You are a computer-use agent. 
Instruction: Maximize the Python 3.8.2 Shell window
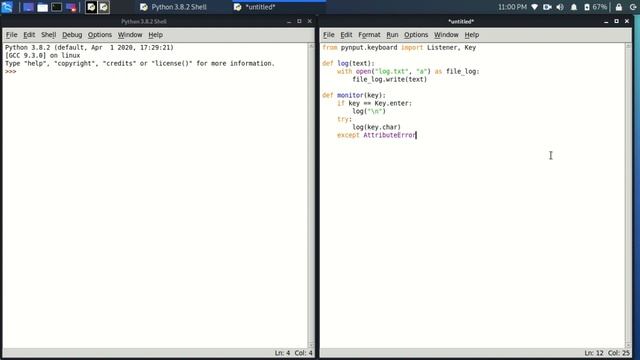point(299,21)
